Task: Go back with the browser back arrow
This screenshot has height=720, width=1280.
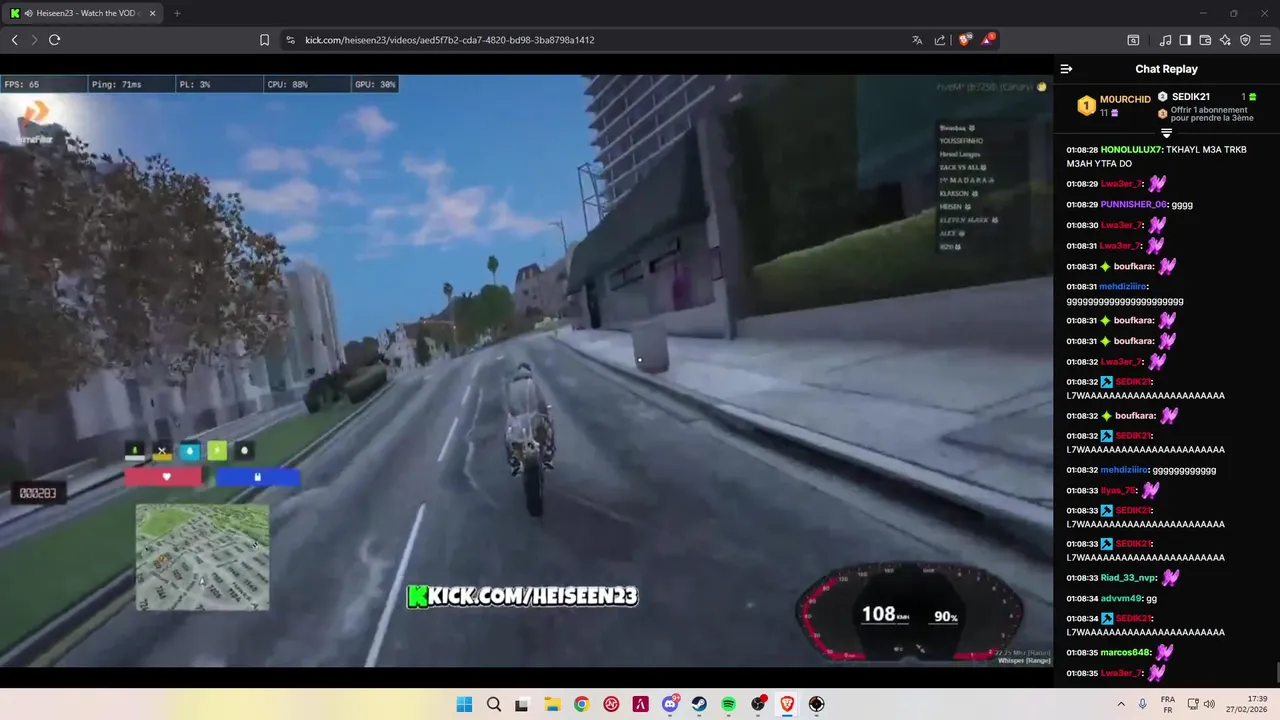Action: point(14,40)
